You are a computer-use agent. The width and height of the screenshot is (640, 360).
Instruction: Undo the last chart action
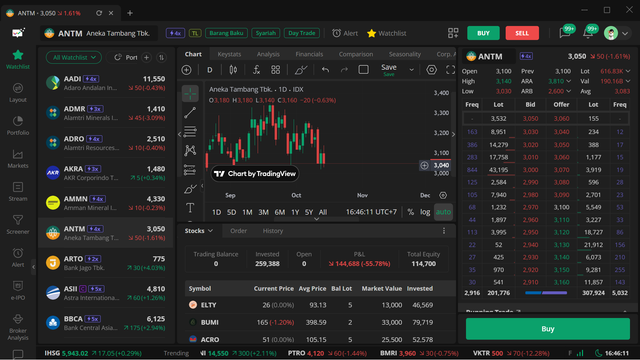coord(325,70)
